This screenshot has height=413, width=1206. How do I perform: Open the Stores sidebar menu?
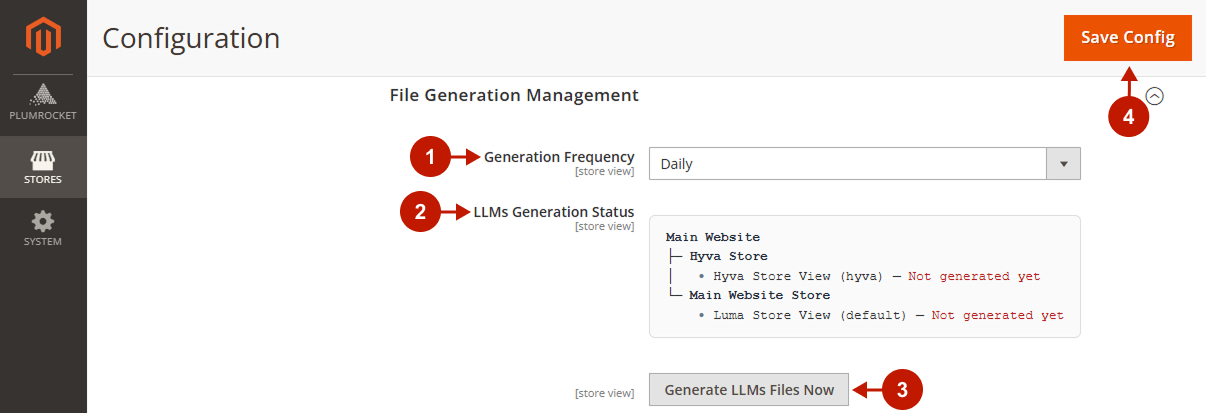43,167
